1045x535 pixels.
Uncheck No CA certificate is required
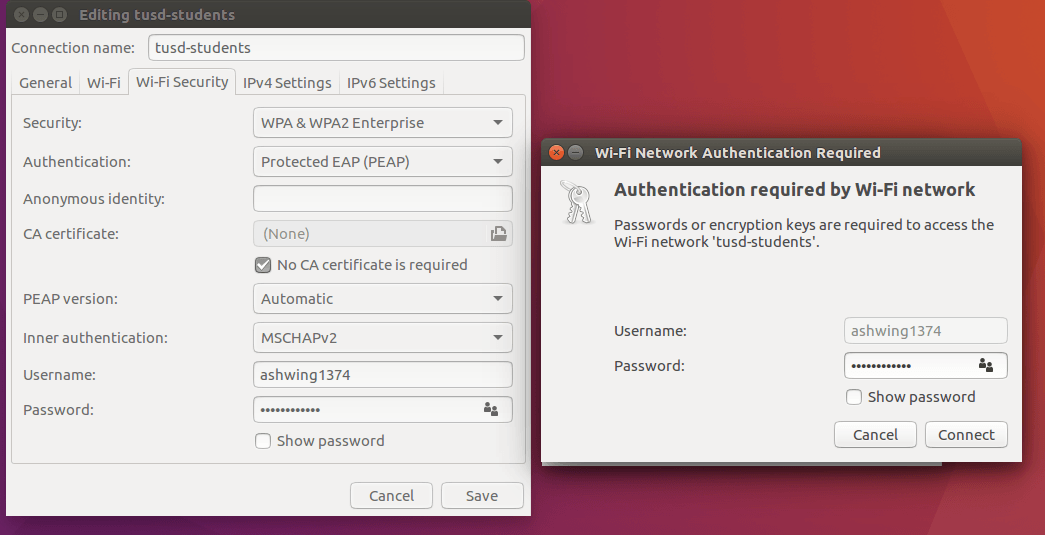click(x=263, y=265)
